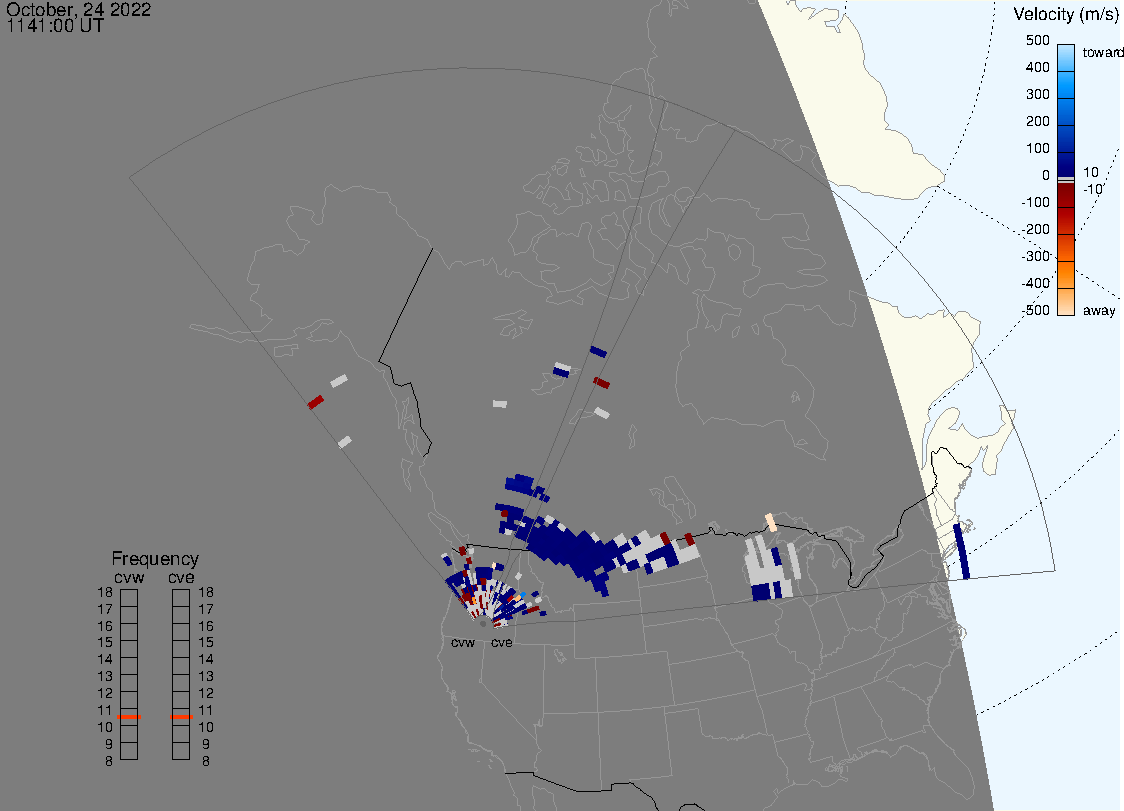Viewport: 1124px width, 811px height.
Task: Click the 300 value on velocity scale
Action: click(x=1037, y=94)
